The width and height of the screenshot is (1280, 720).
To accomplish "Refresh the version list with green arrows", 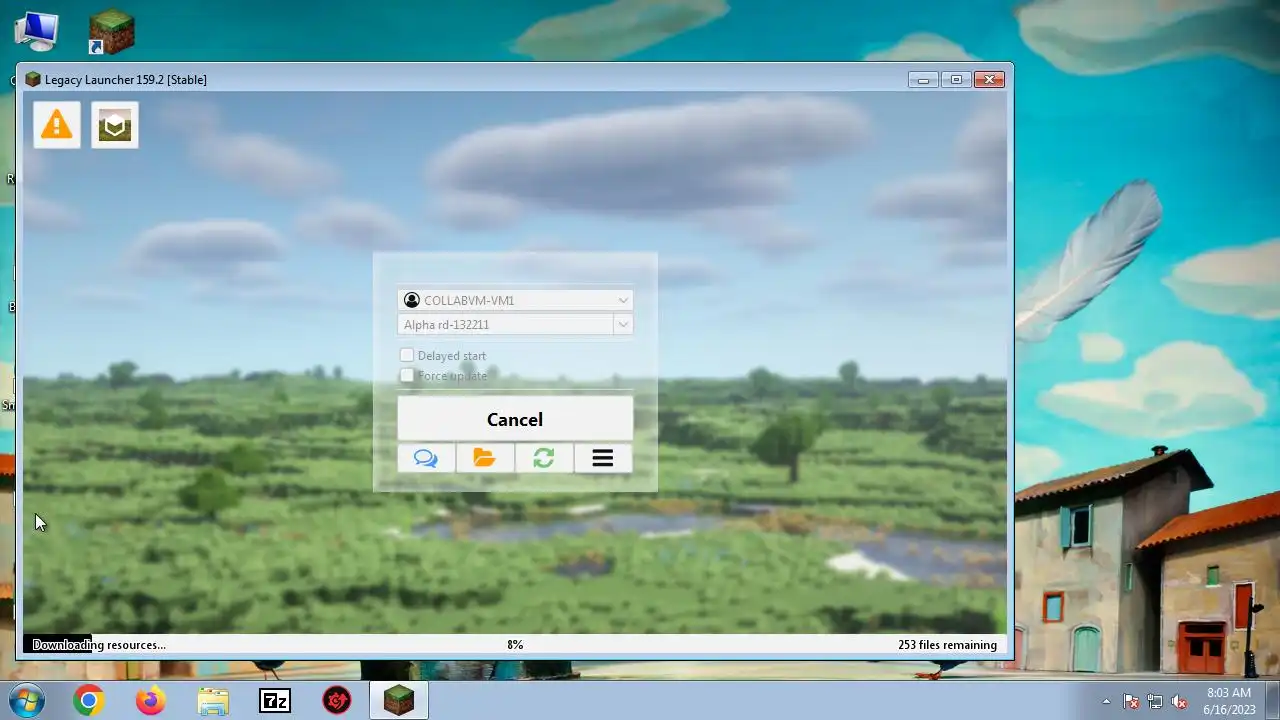I will pyautogui.click(x=544, y=458).
